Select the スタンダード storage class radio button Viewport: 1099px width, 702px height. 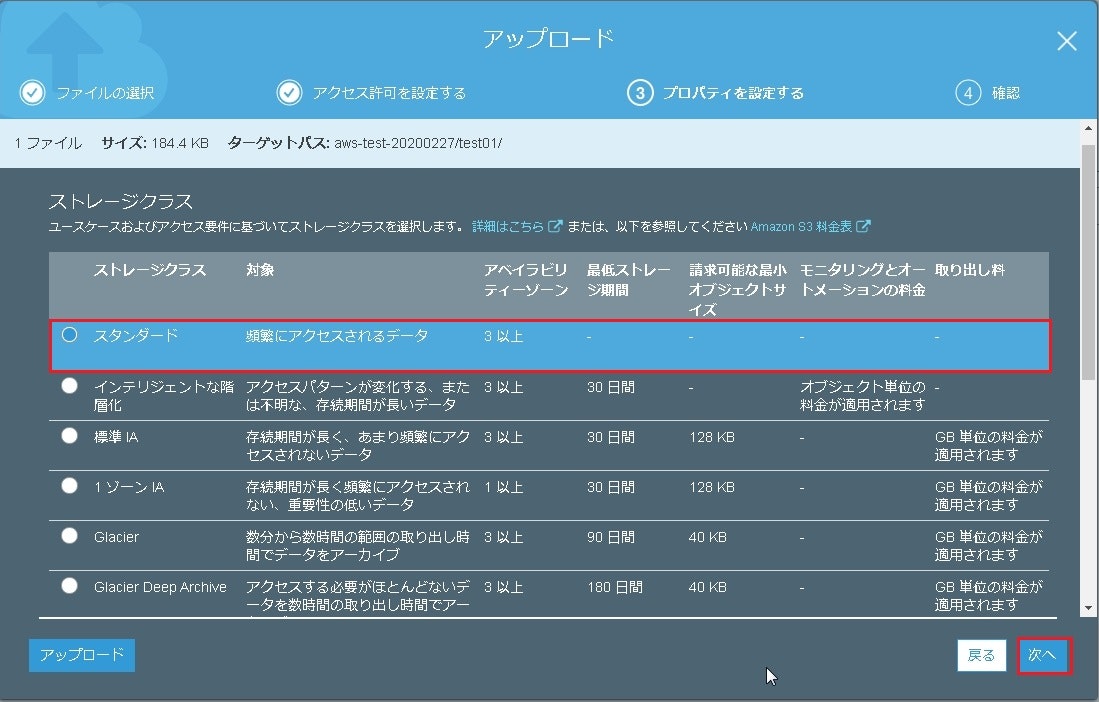tap(69, 335)
